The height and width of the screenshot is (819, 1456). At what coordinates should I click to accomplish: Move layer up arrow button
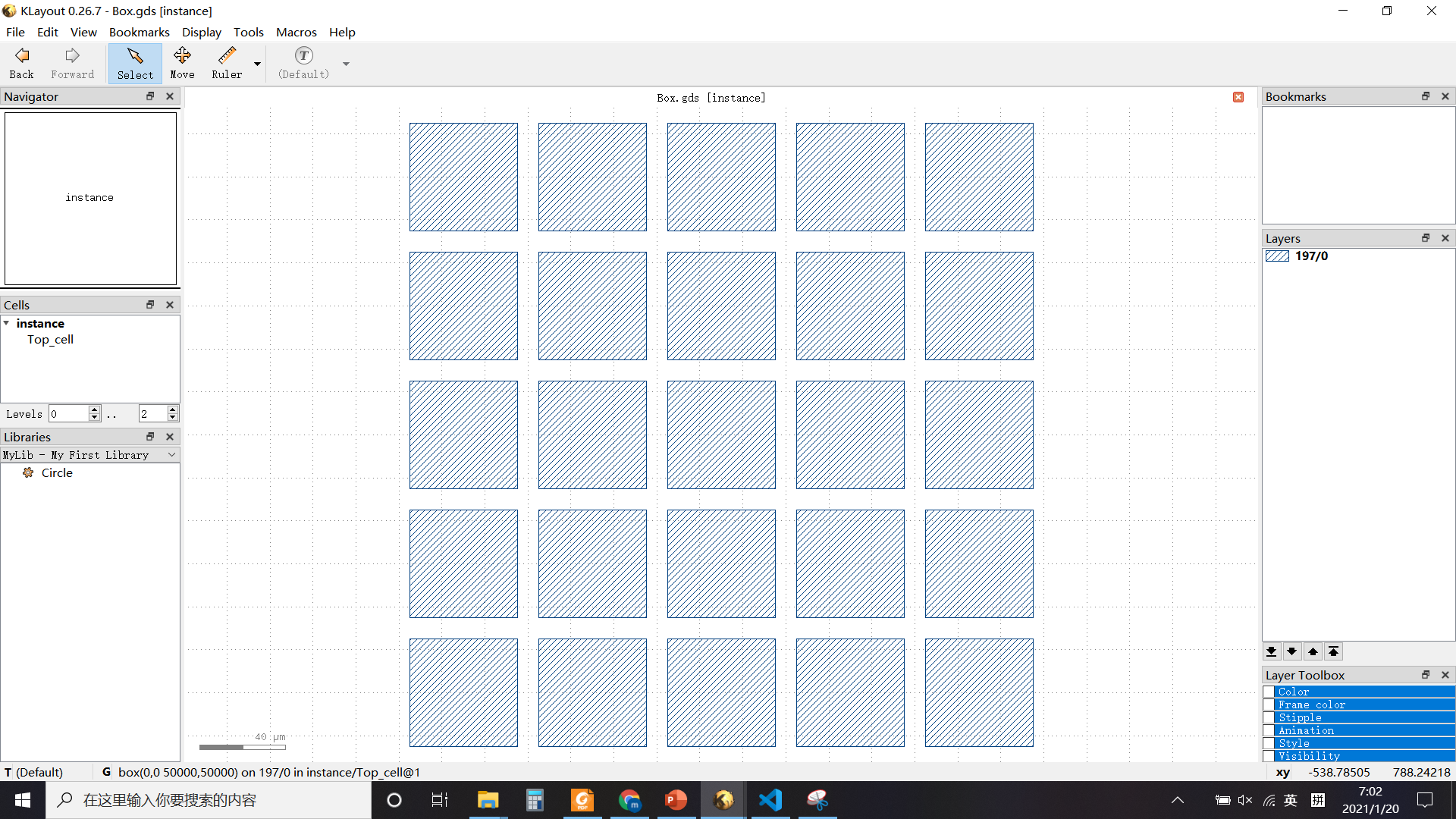pos(1313,651)
